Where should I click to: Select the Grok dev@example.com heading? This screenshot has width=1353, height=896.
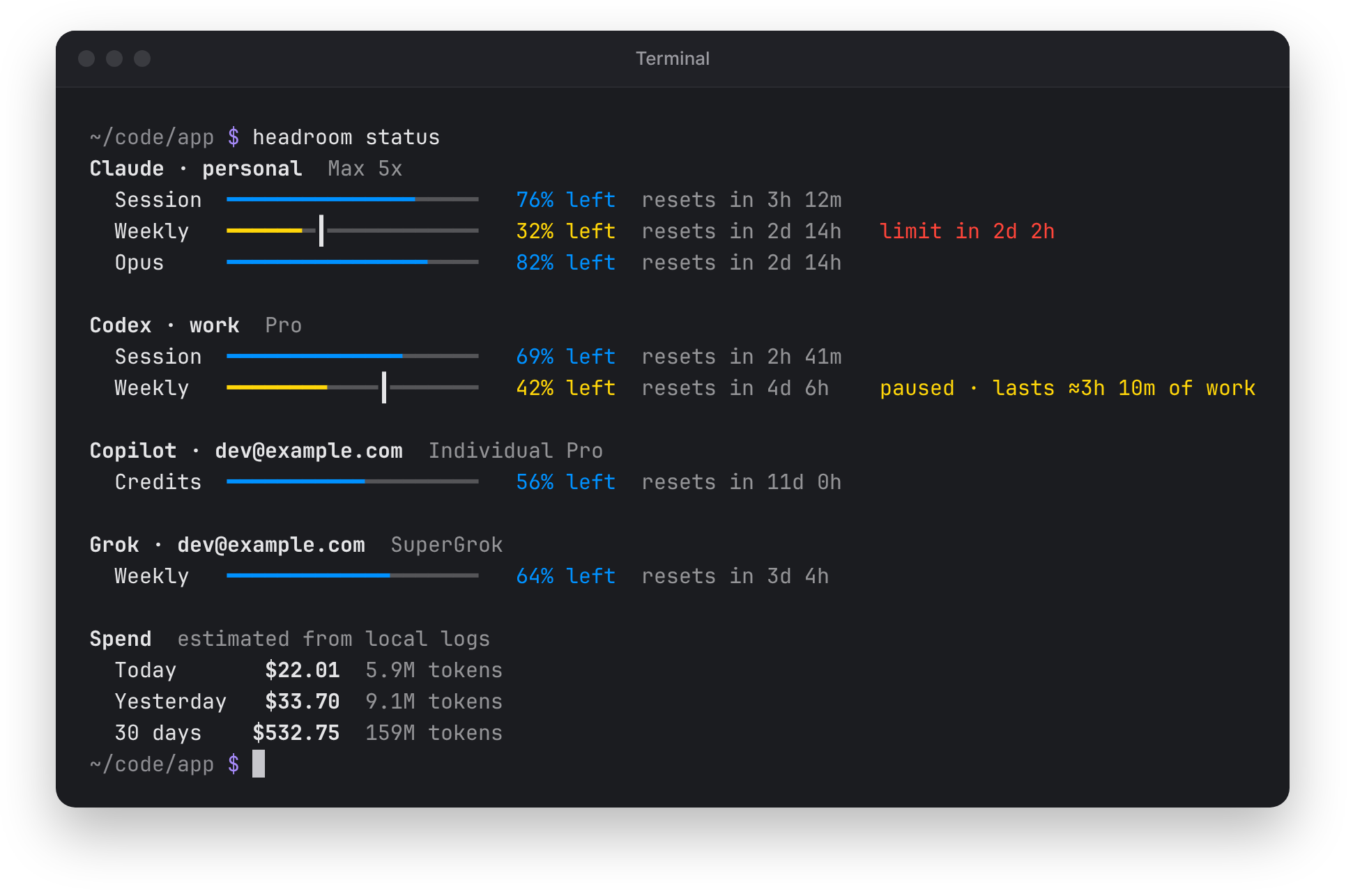pyautogui.click(x=227, y=545)
